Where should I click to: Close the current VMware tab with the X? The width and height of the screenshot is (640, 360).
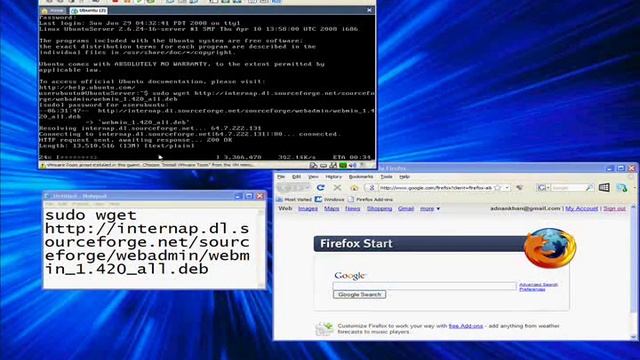369,10
